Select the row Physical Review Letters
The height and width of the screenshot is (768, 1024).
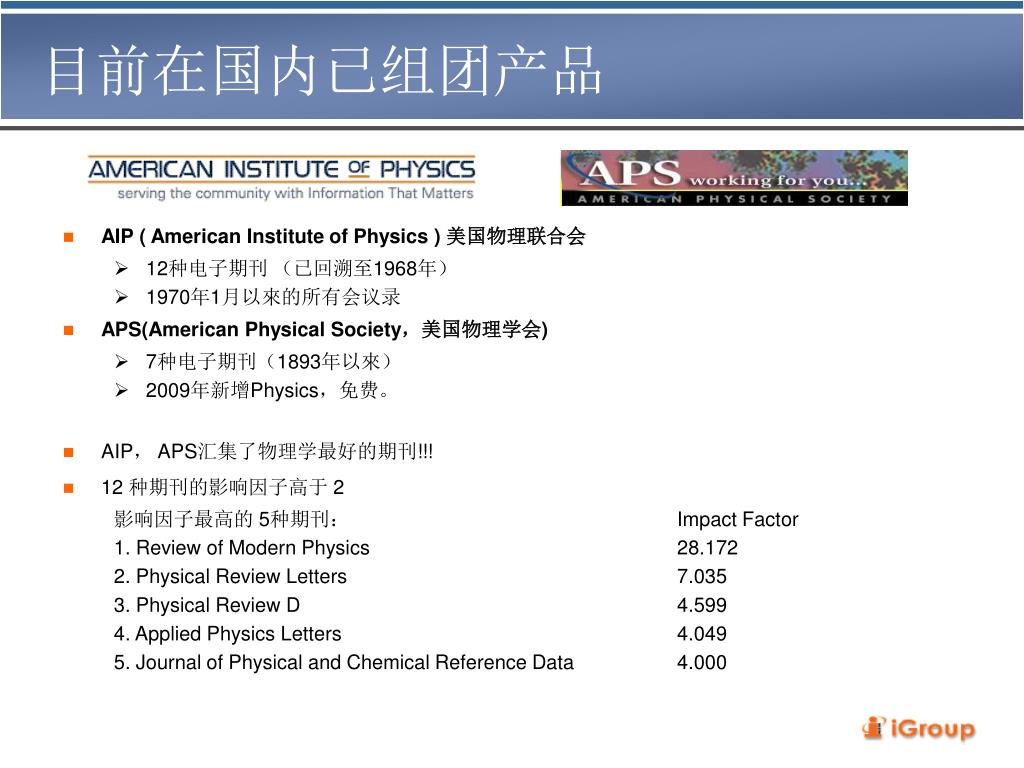230,576
